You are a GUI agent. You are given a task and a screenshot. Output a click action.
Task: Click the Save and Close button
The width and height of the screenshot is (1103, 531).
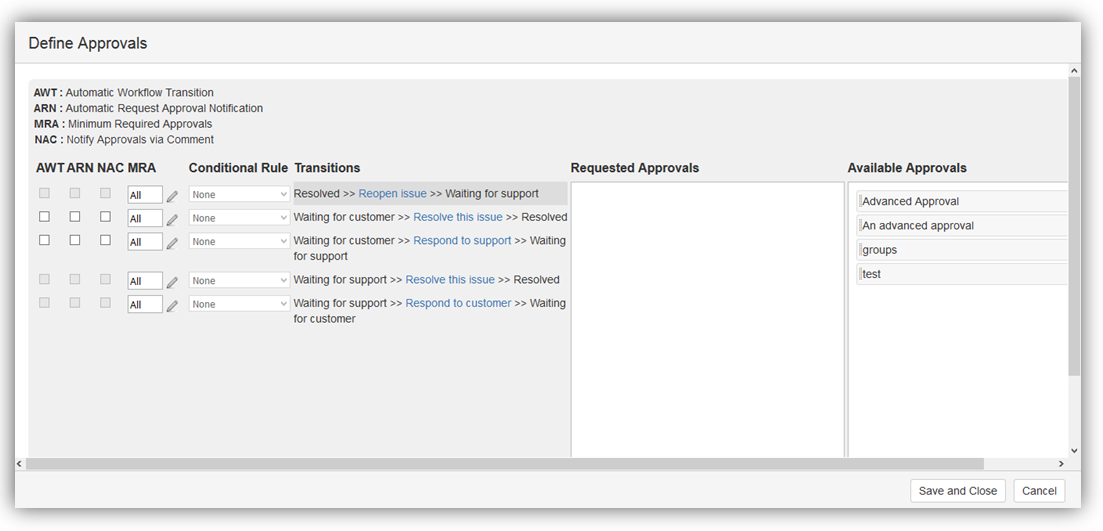pos(957,491)
